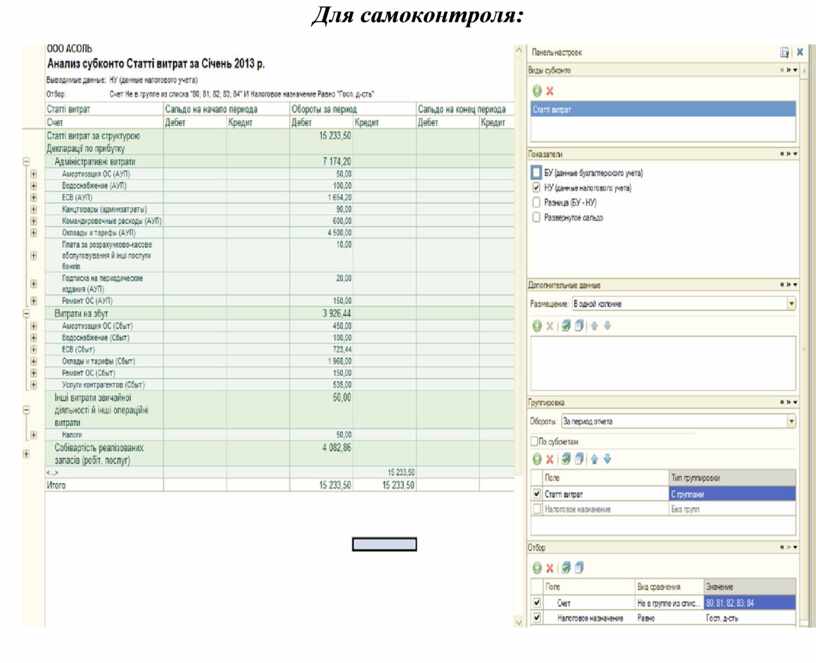Move field down in Дополнительные данные toolbar
The image size is (816, 663).
(x=607, y=326)
